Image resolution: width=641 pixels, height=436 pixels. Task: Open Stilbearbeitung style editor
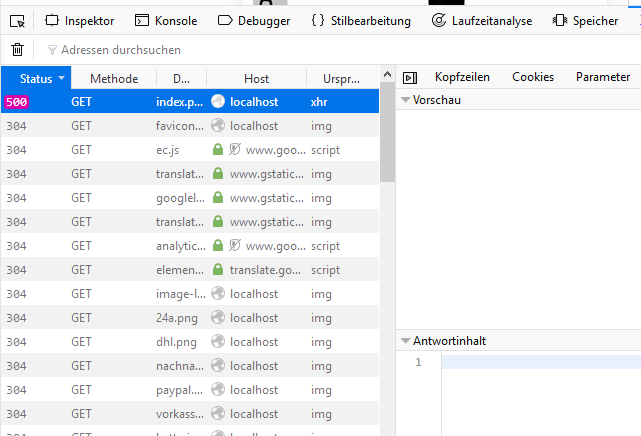[x=361, y=20]
